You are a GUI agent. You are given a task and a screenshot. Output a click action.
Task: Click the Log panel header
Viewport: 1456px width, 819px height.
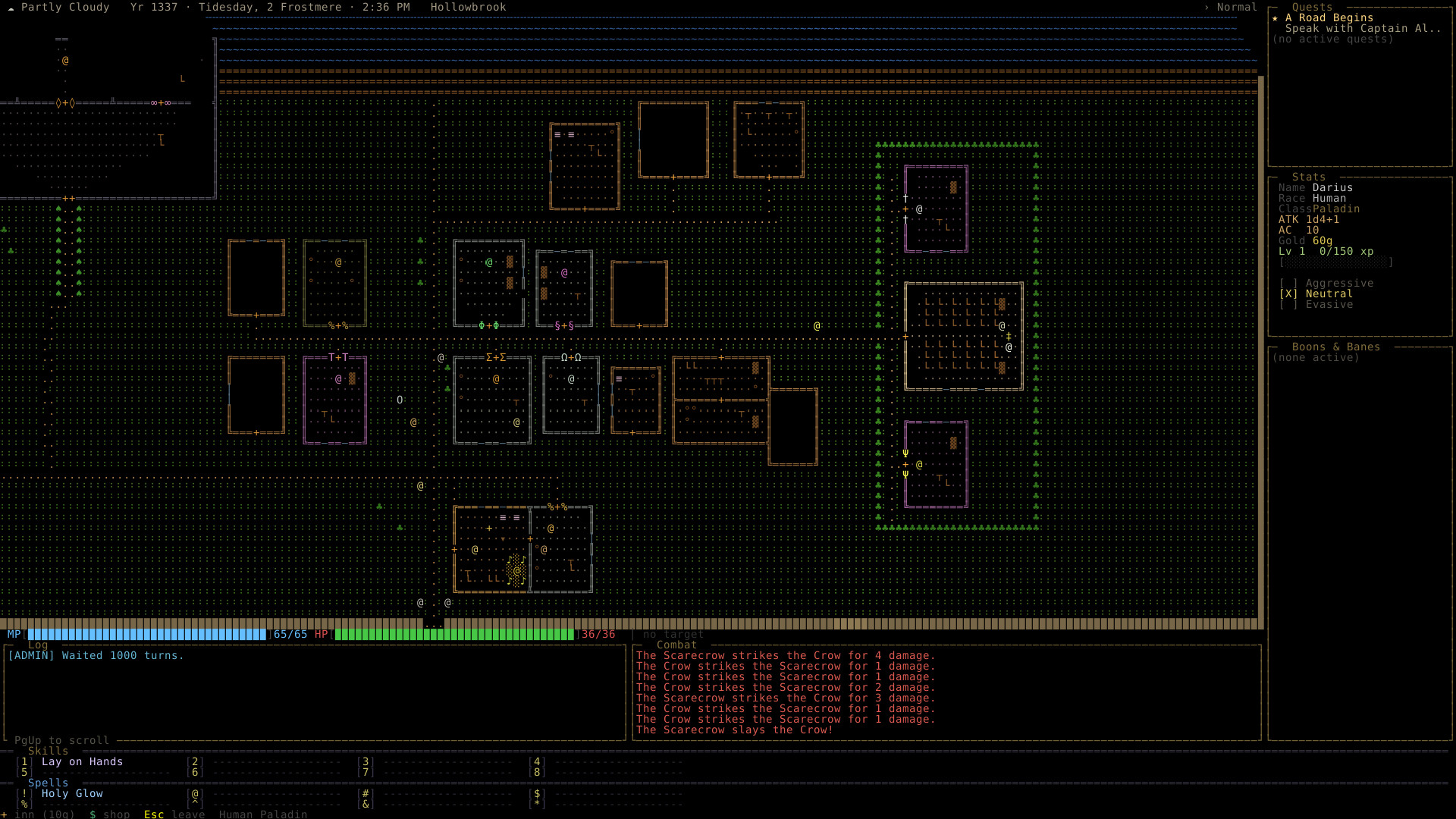pyautogui.click(x=38, y=645)
